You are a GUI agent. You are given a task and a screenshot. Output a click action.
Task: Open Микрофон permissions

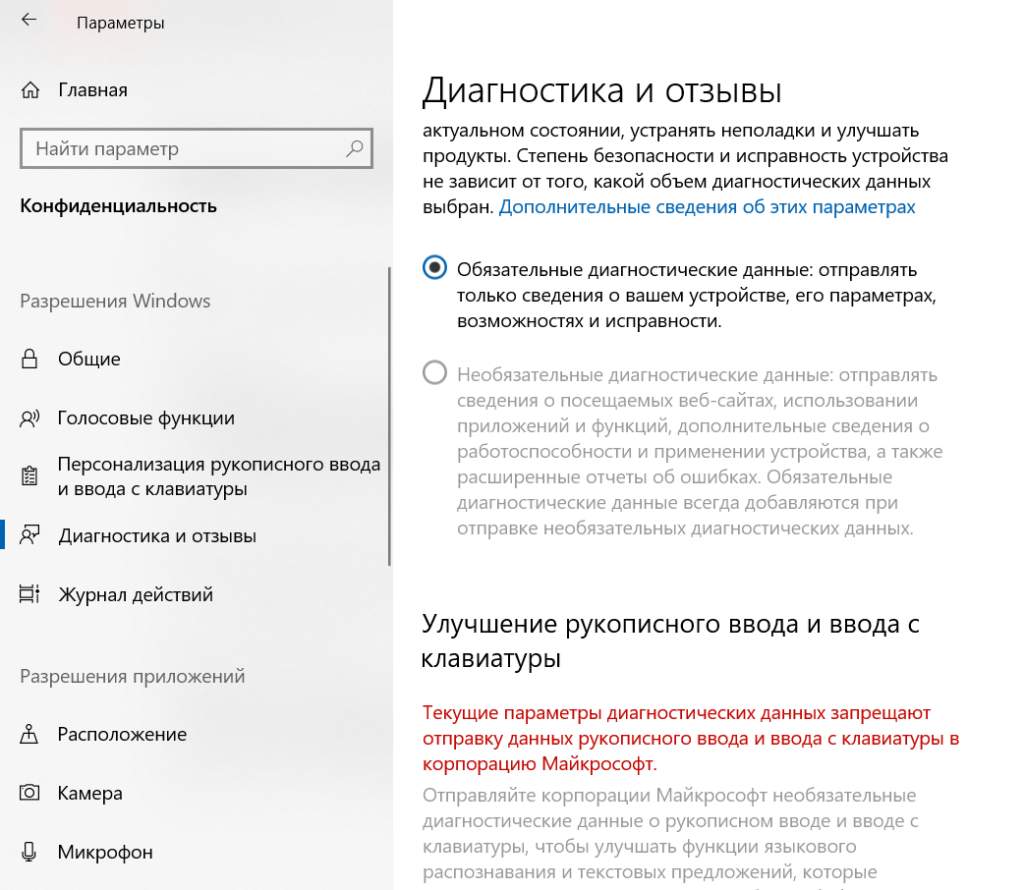(105, 851)
